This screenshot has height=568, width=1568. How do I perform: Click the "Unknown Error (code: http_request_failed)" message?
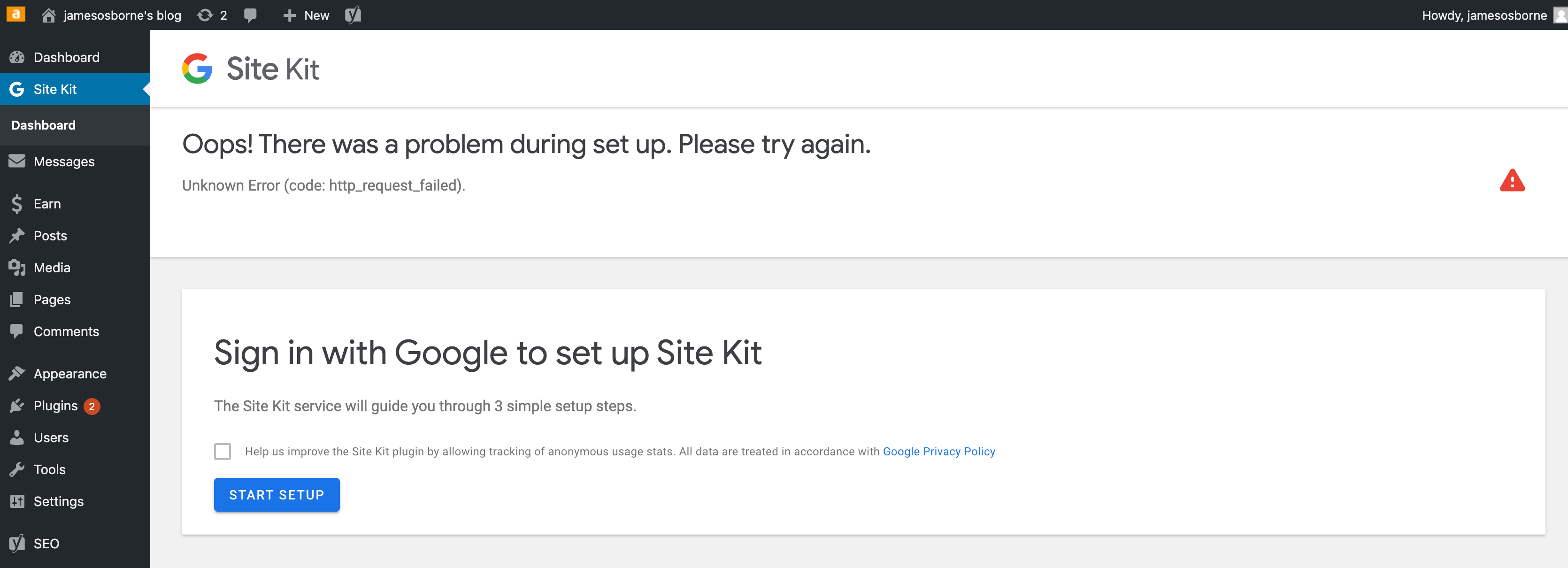[x=323, y=186]
